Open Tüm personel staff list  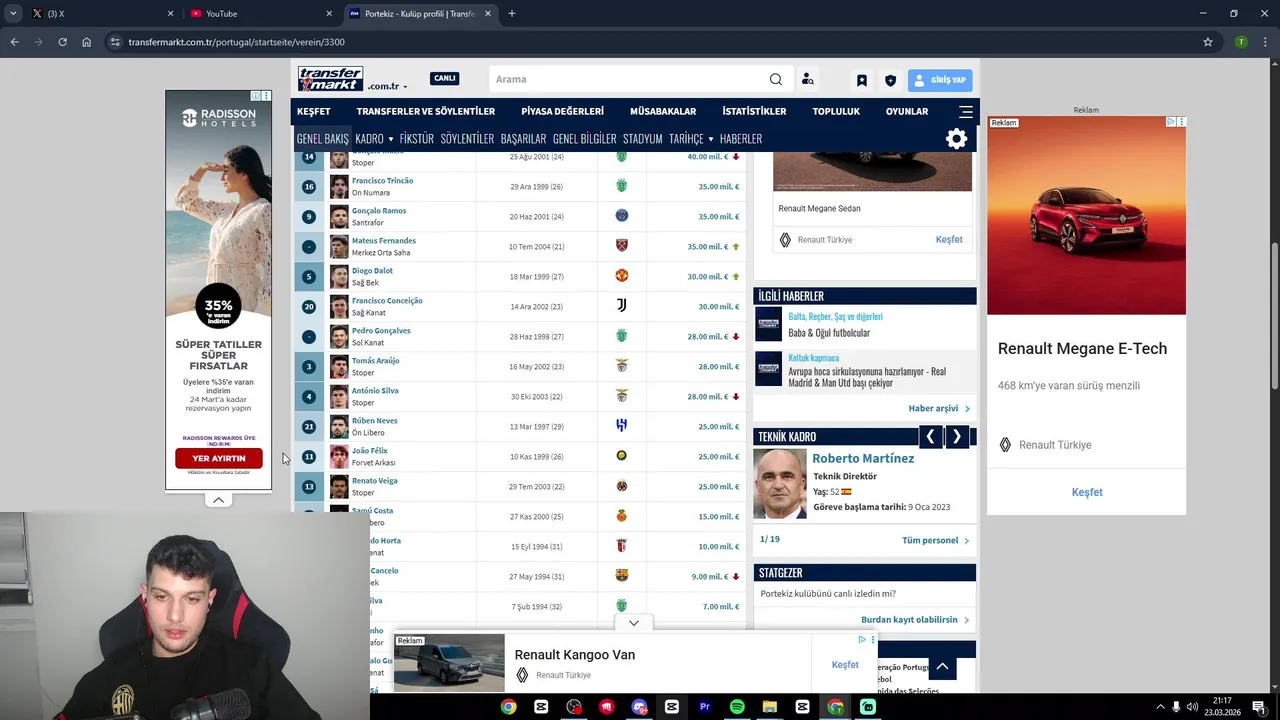[x=936, y=540]
